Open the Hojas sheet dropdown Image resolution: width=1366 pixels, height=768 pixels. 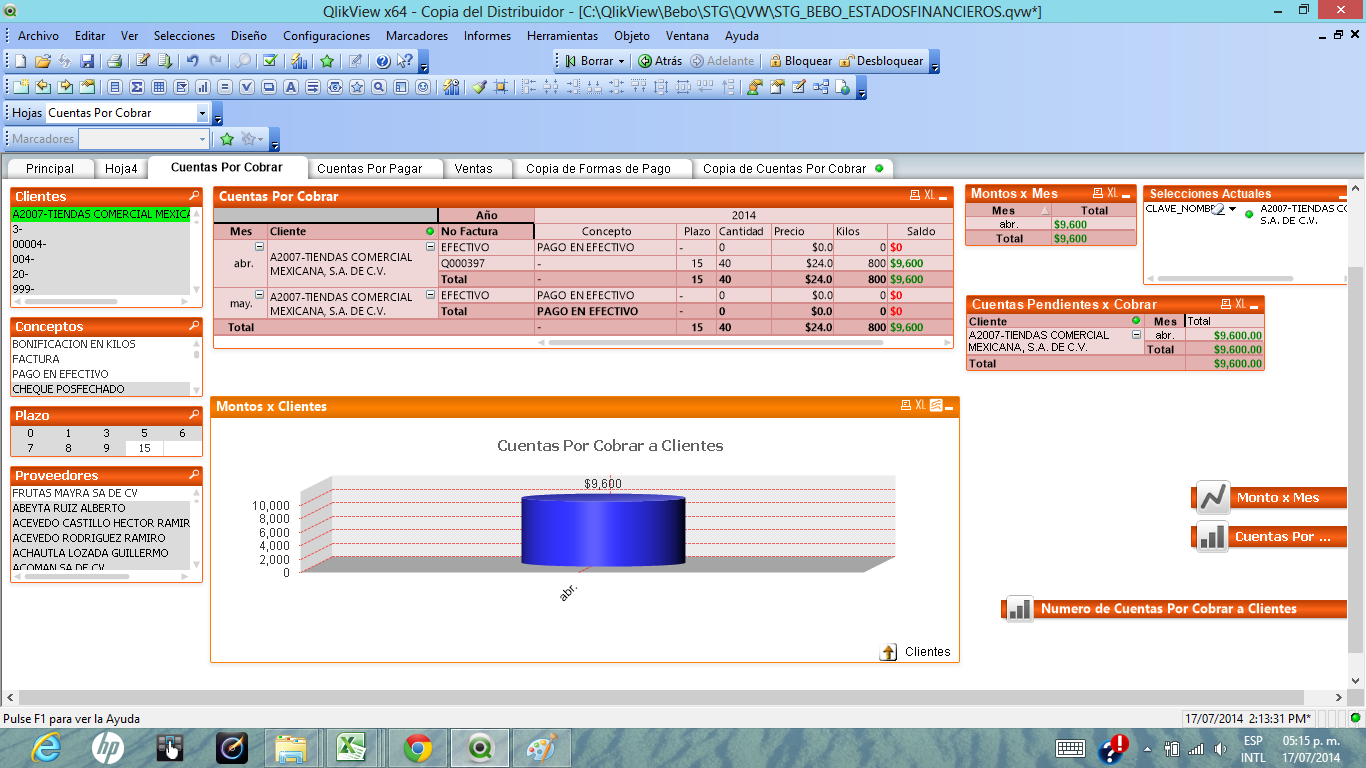coord(202,113)
